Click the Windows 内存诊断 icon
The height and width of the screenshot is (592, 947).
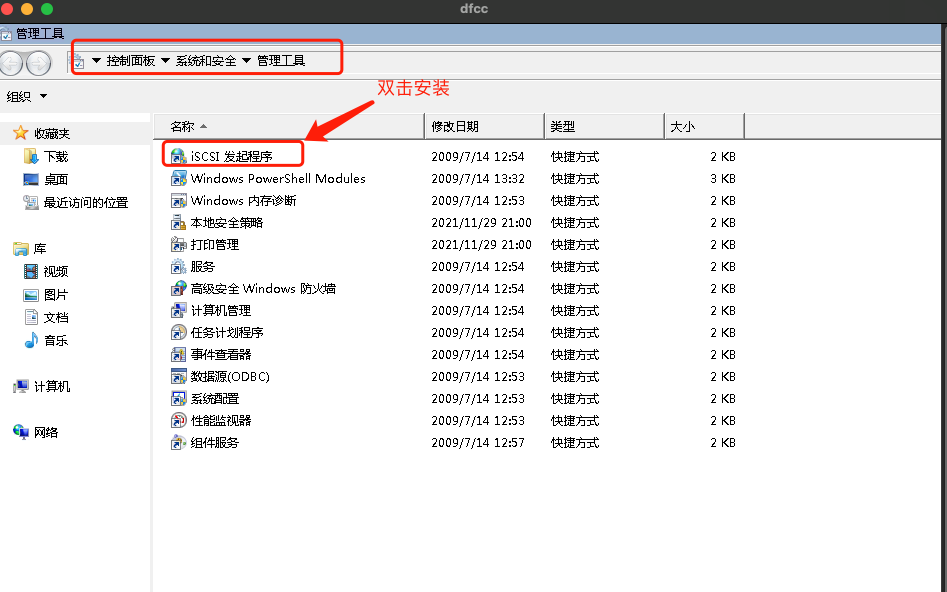click(x=178, y=201)
